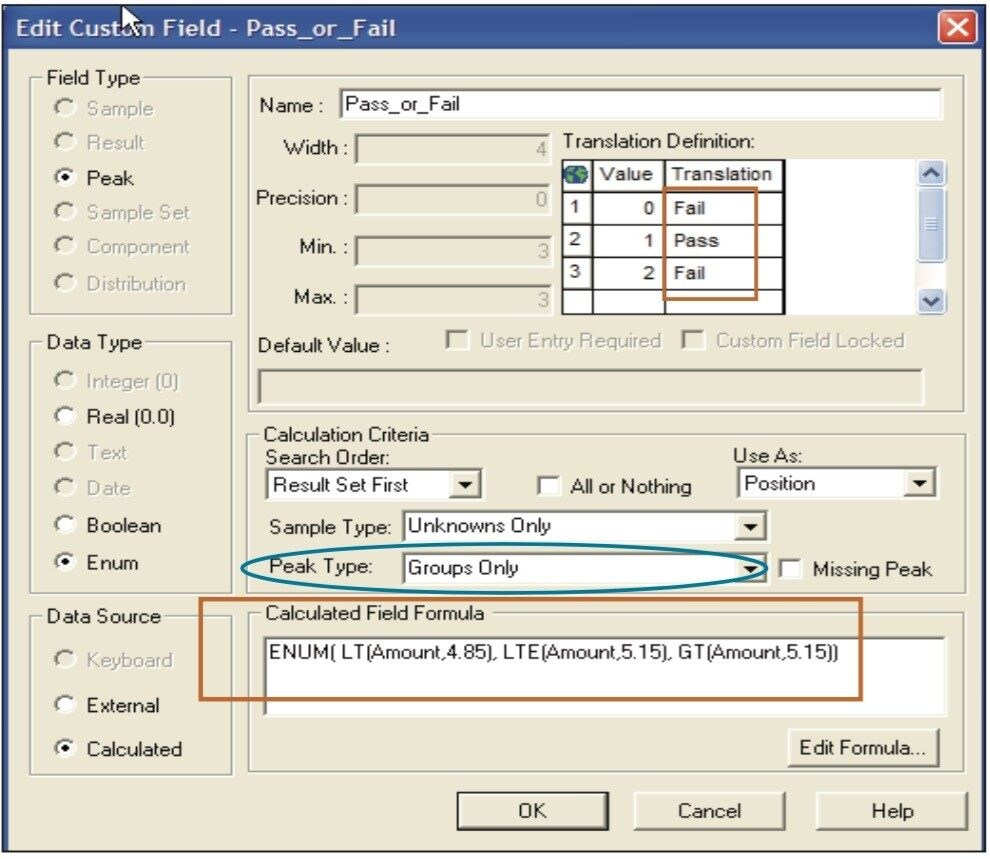Click the Max. input field
The width and height of the screenshot is (990, 859).
click(453, 299)
